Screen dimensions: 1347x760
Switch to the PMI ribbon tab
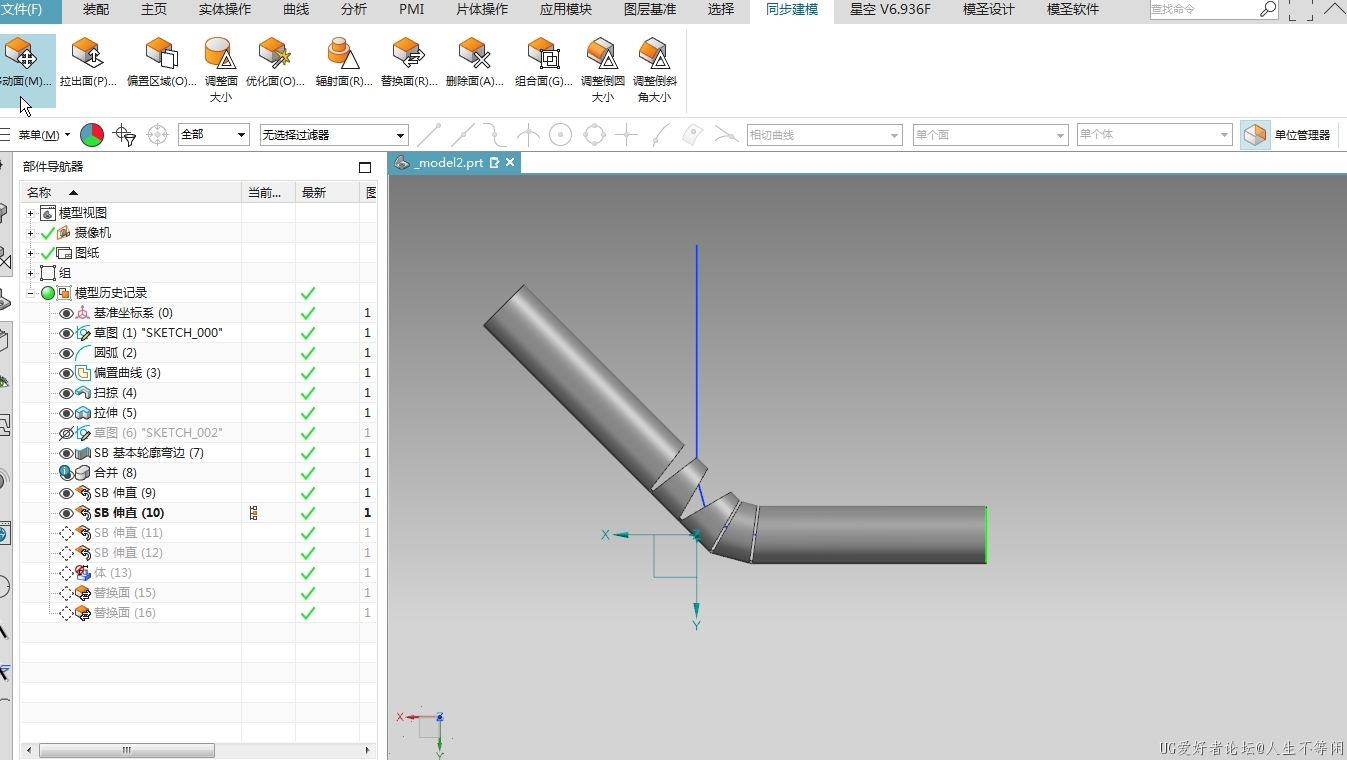412,10
